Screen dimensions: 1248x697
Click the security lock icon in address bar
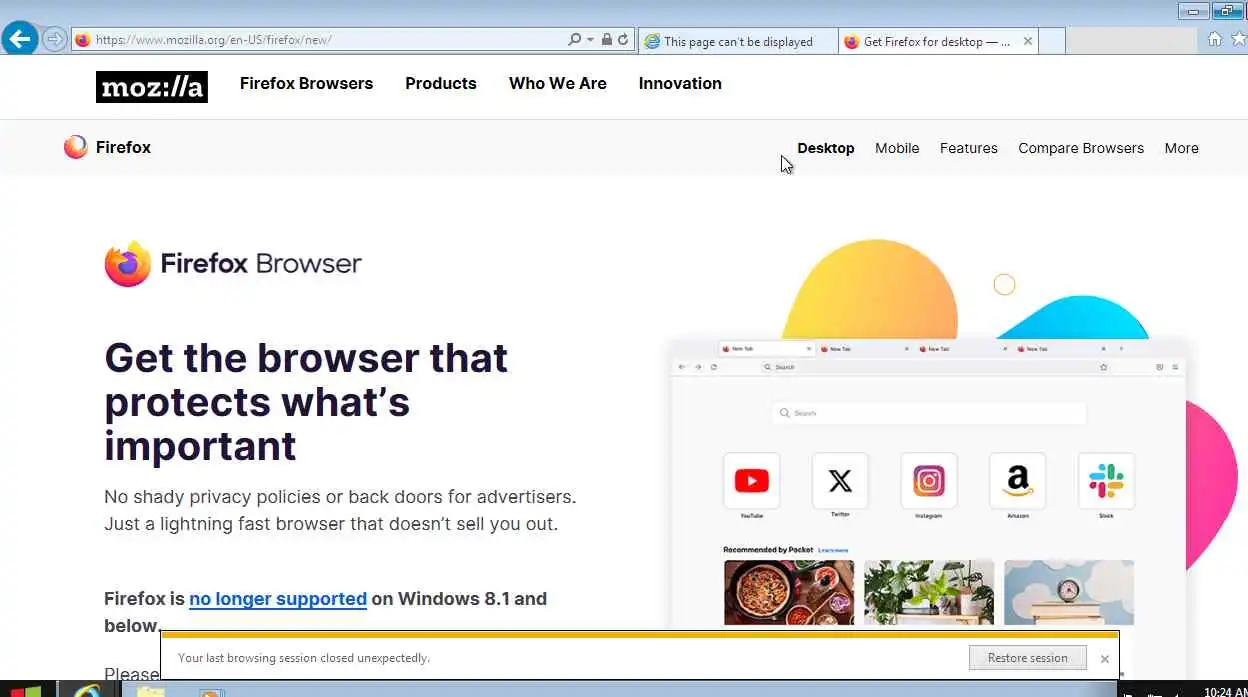click(x=606, y=40)
